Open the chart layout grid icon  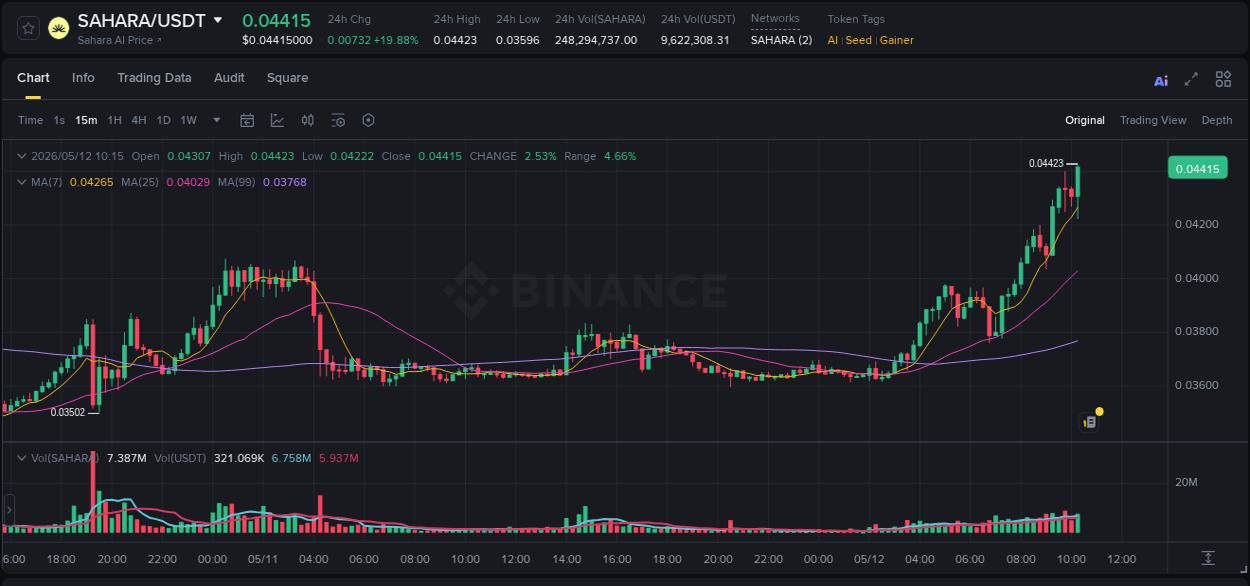pyautogui.click(x=1223, y=79)
